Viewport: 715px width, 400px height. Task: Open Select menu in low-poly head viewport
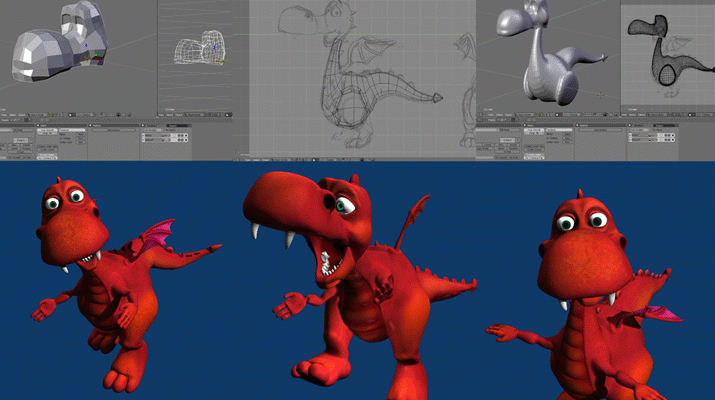point(12,115)
